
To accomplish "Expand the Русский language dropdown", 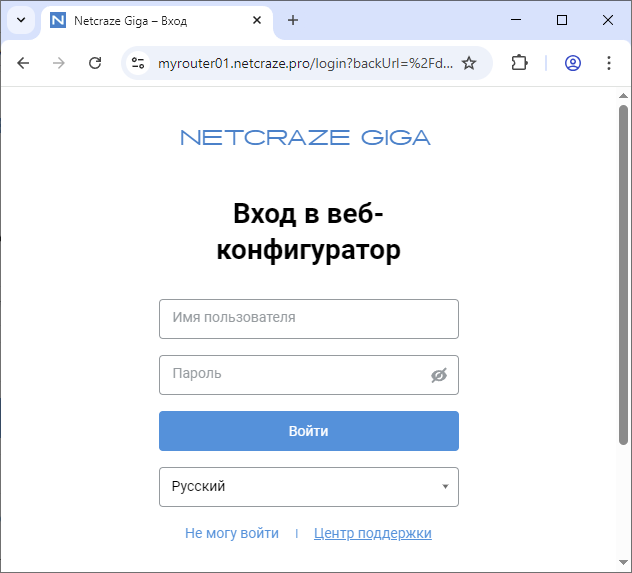I will click(x=308, y=487).
